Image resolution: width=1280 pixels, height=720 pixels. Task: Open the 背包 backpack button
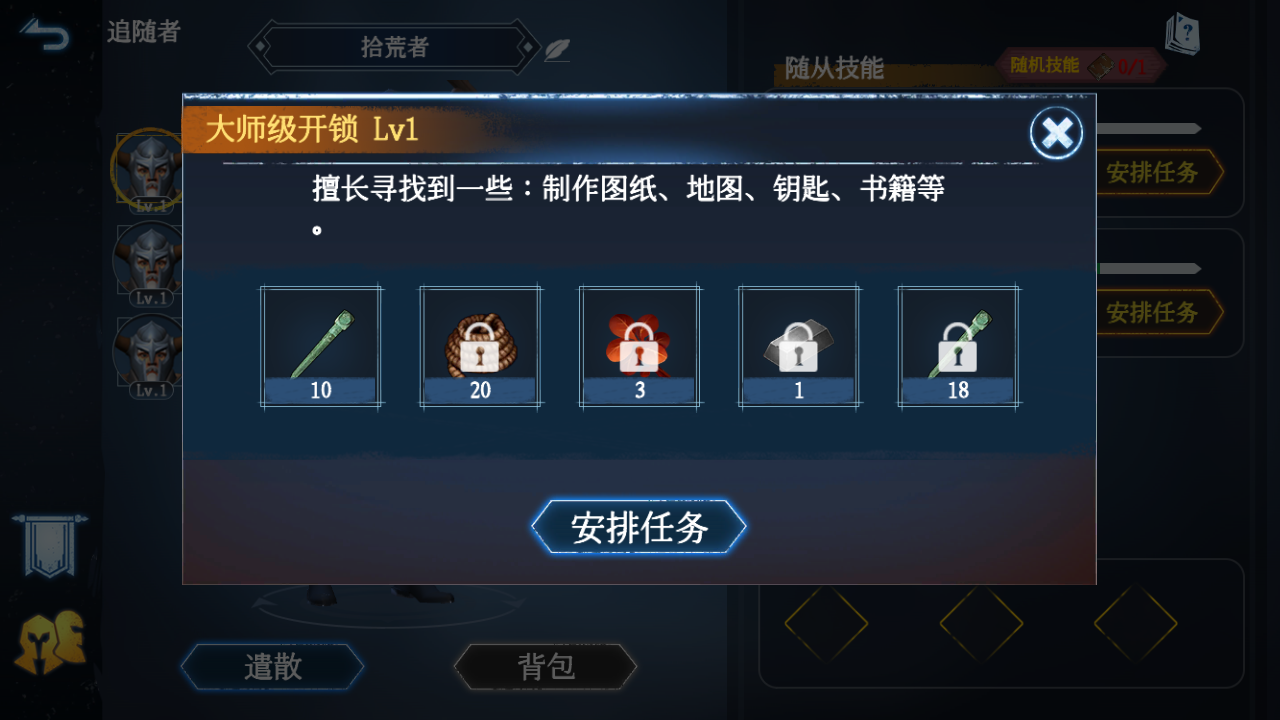546,667
